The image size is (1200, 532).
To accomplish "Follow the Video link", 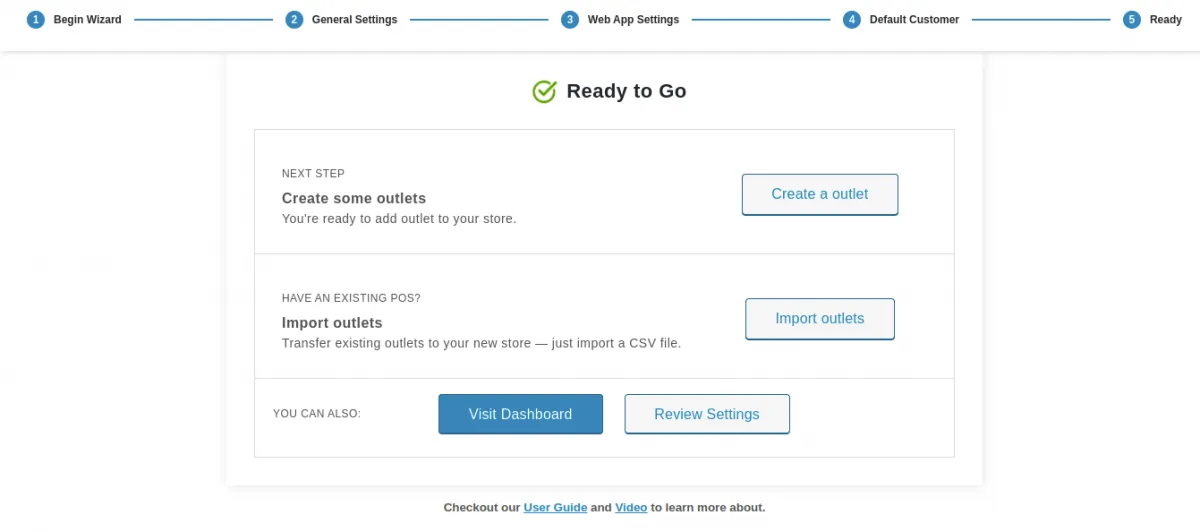I will coord(631,508).
